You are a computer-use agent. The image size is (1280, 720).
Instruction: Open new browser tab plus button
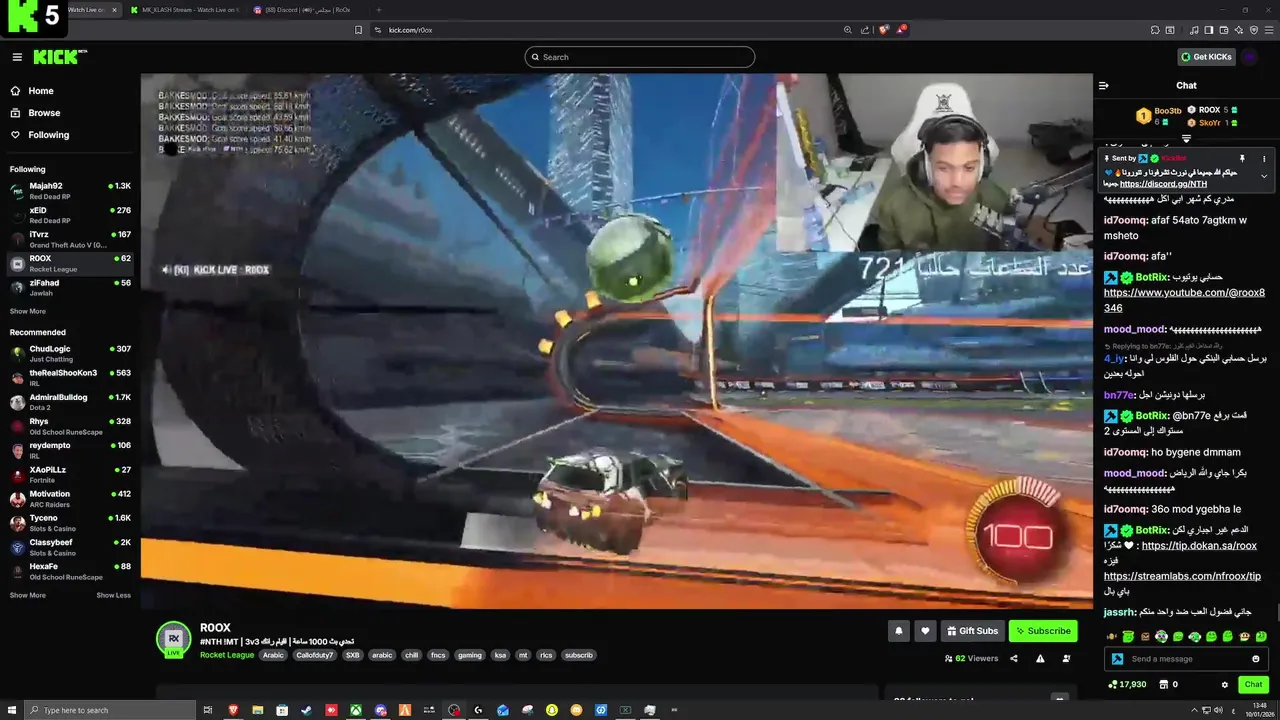pos(378,10)
